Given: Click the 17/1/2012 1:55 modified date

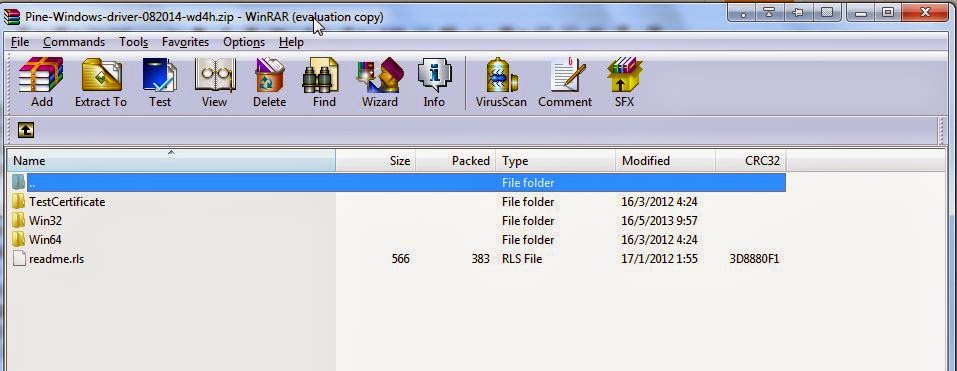Looking at the screenshot, I should (x=660, y=259).
